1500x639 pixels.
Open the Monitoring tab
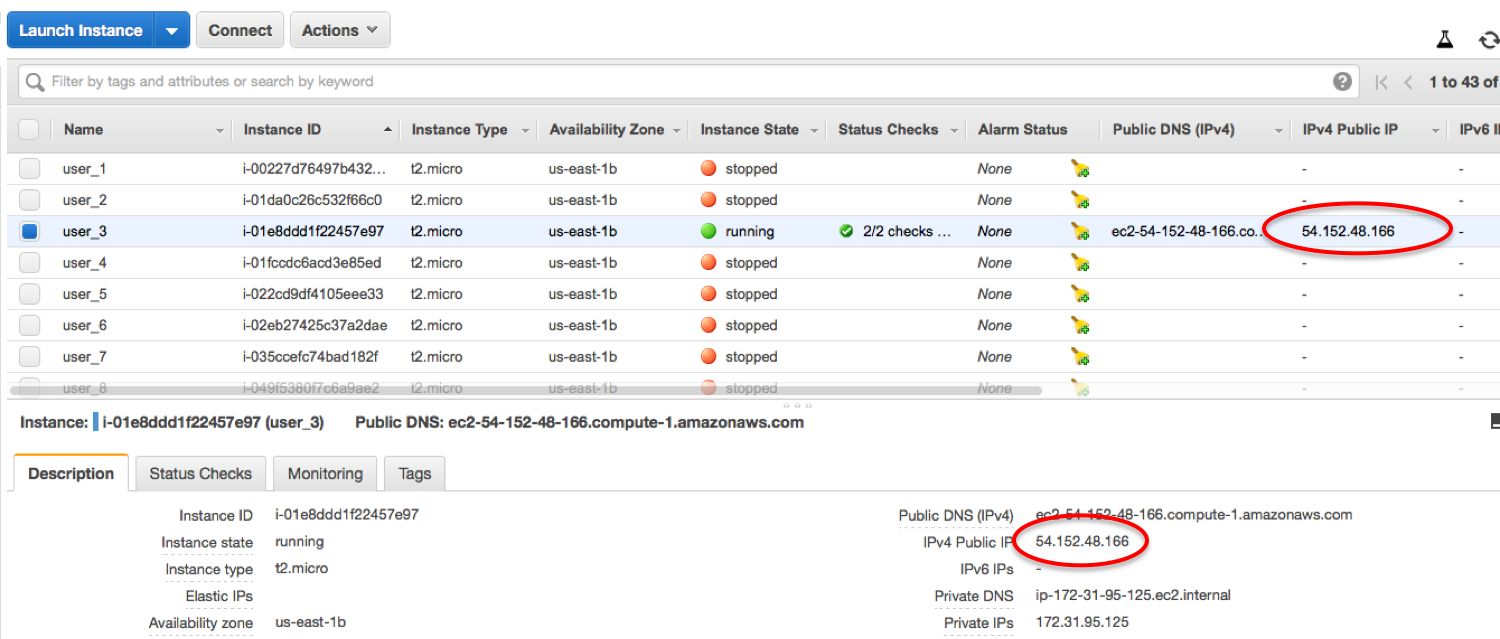tap(325, 474)
